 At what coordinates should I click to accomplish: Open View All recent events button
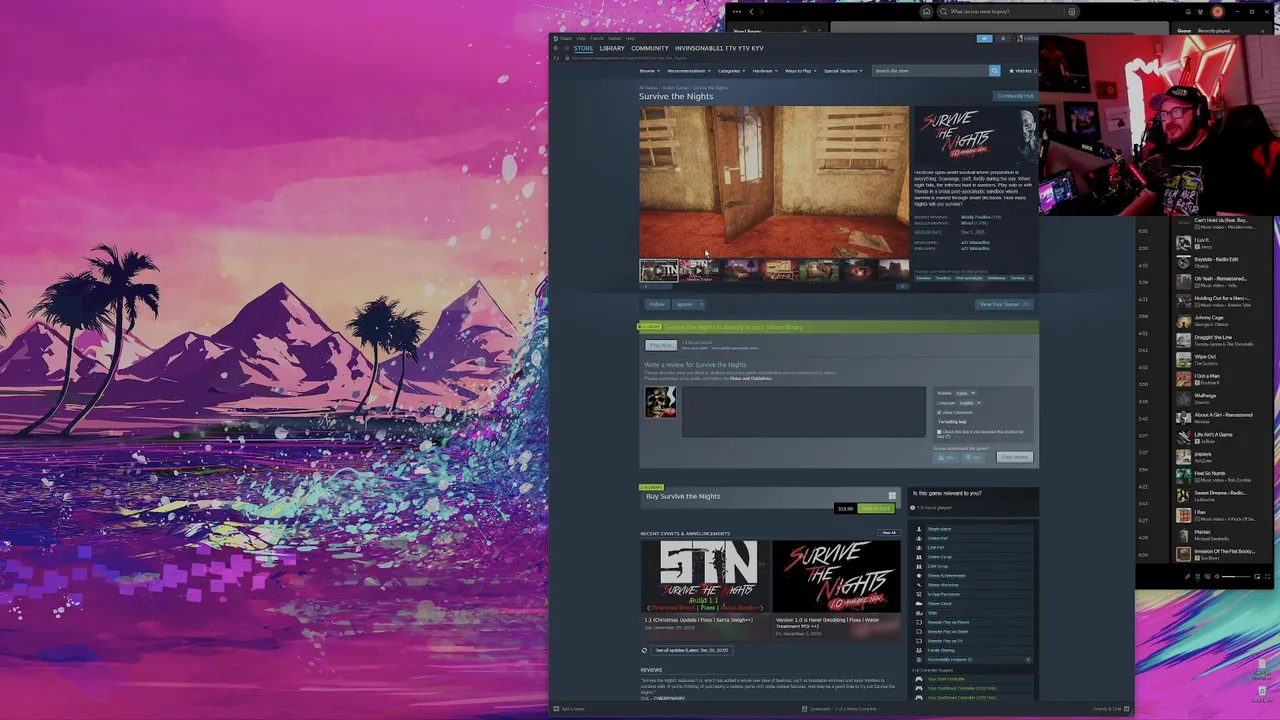pos(888,533)
